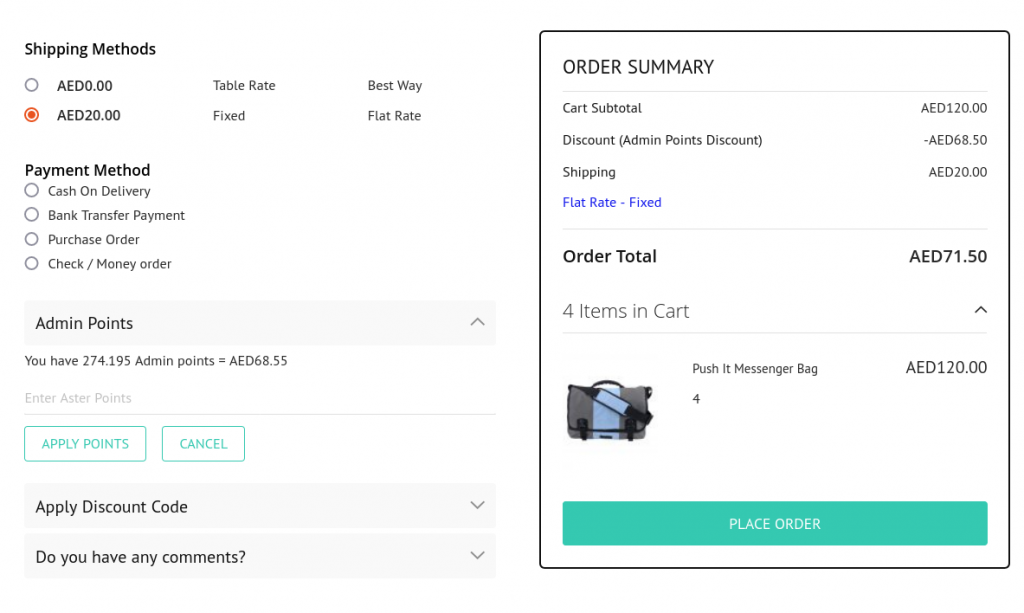Expand the Apply Discount Code section

click(477, 505)
